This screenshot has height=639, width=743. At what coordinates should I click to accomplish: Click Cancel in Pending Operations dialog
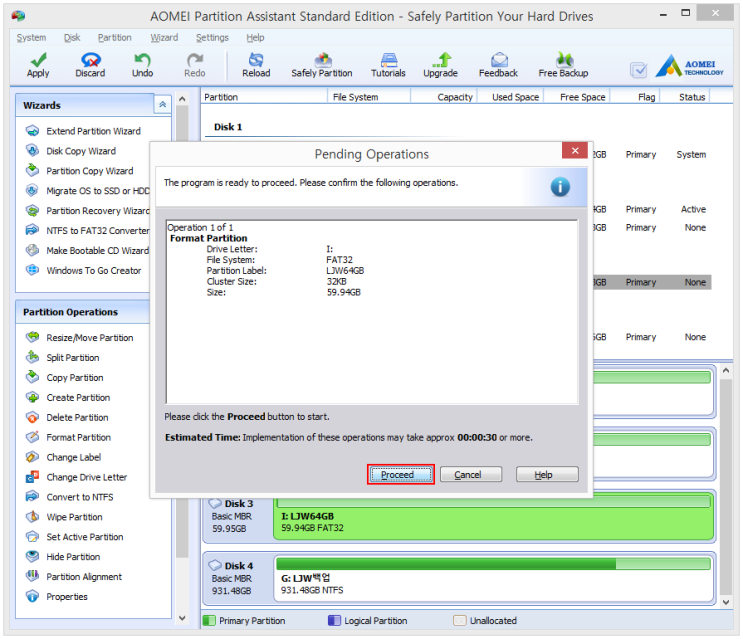click(x=471, y=474)
